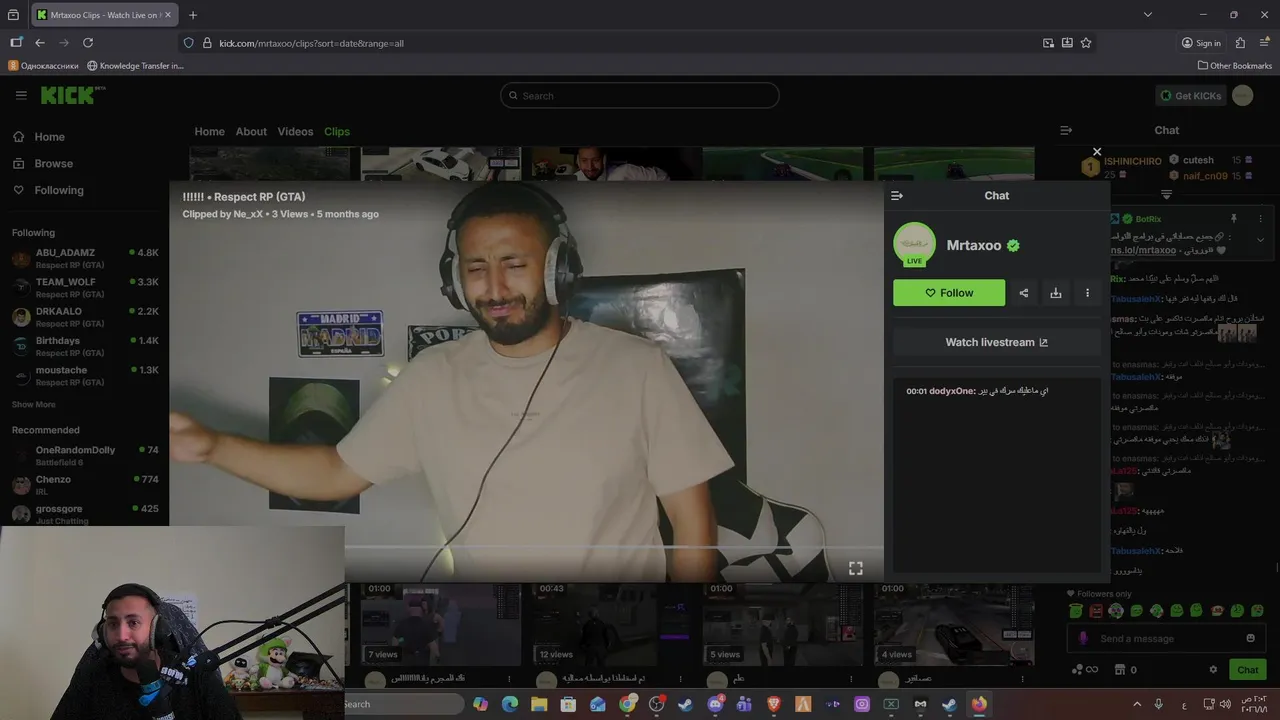List all tabs dropdown in Firefox

[x=1147, y=15]
